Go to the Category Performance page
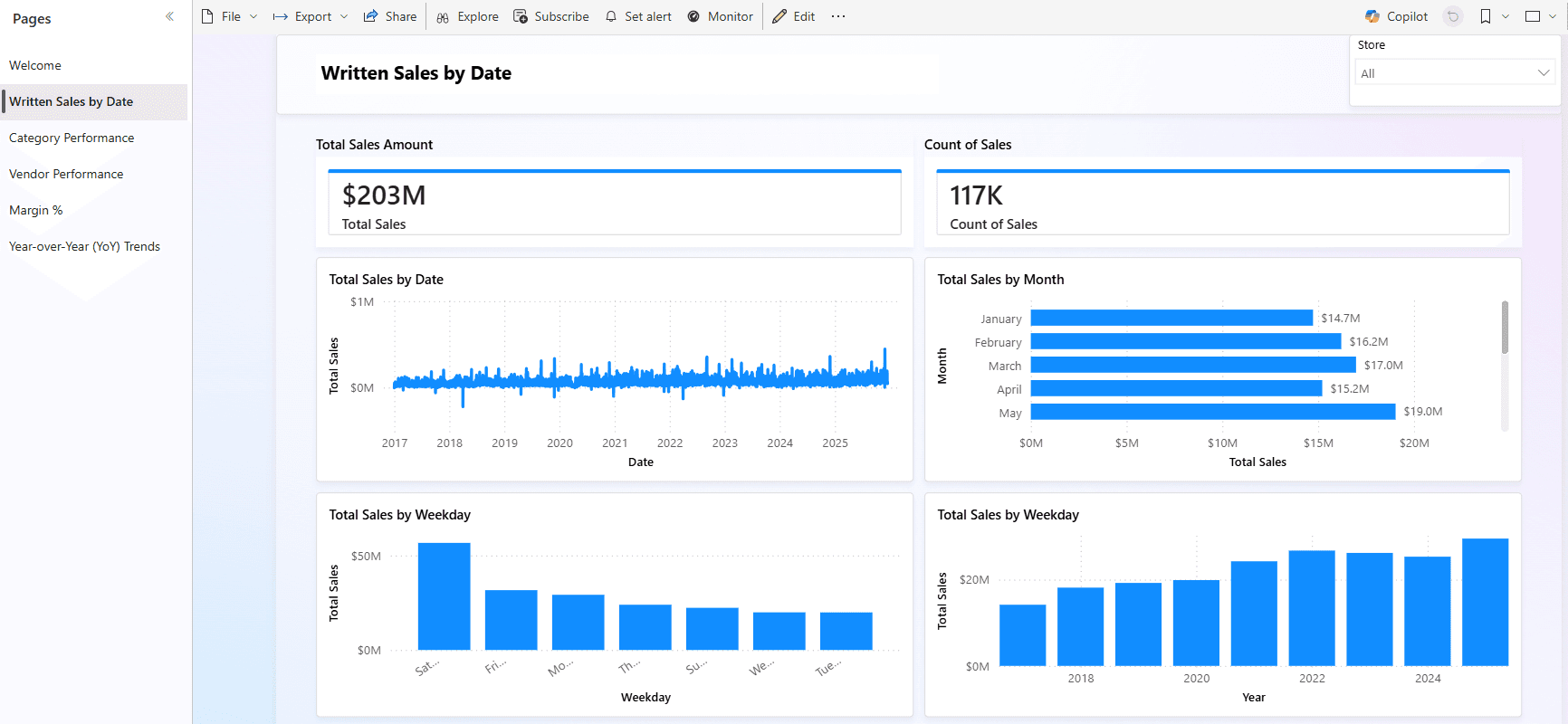The image size is (1568, 724). coord(72,138)
